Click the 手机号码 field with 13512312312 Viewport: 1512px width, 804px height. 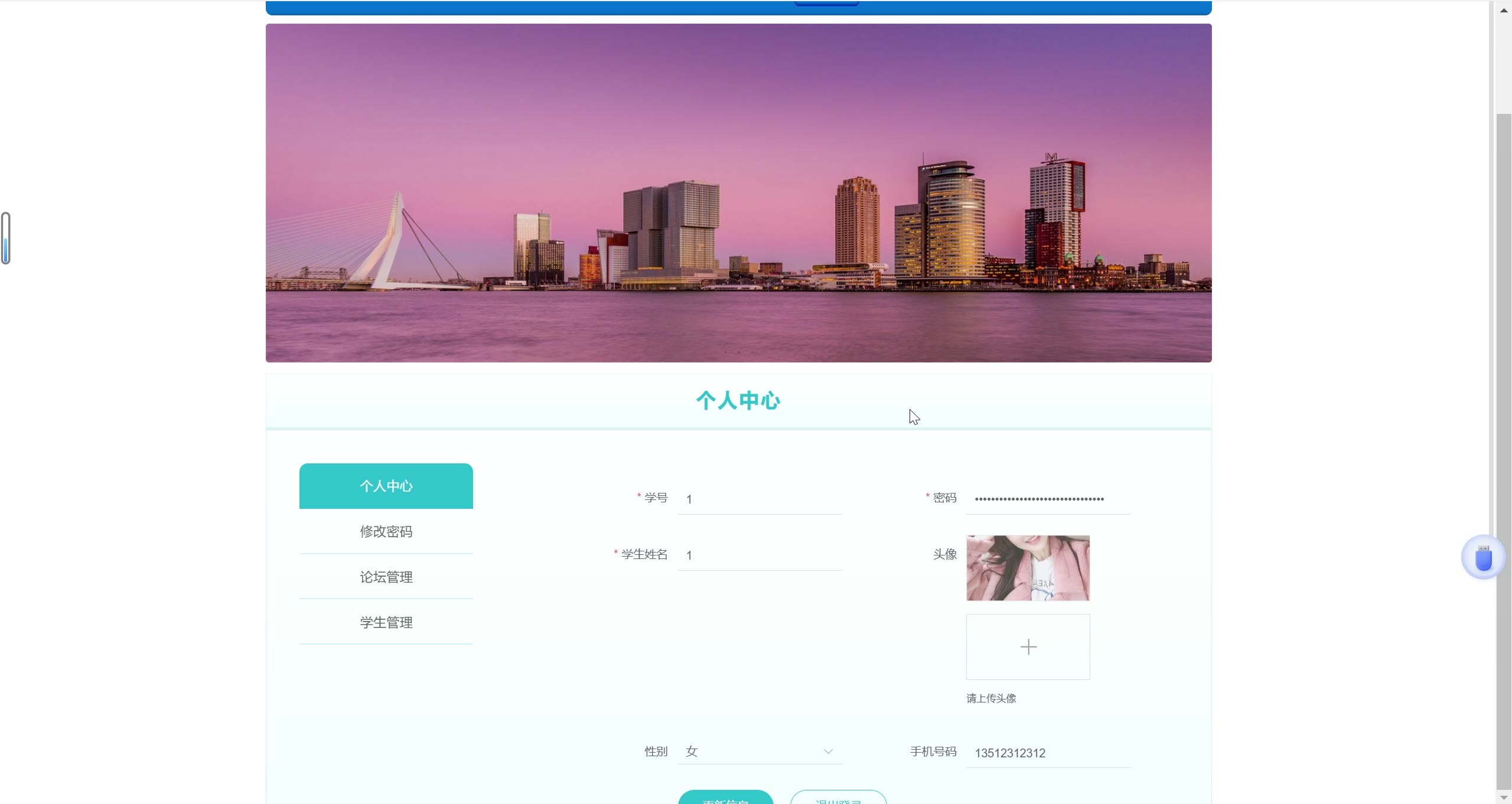pos(1048,753)
